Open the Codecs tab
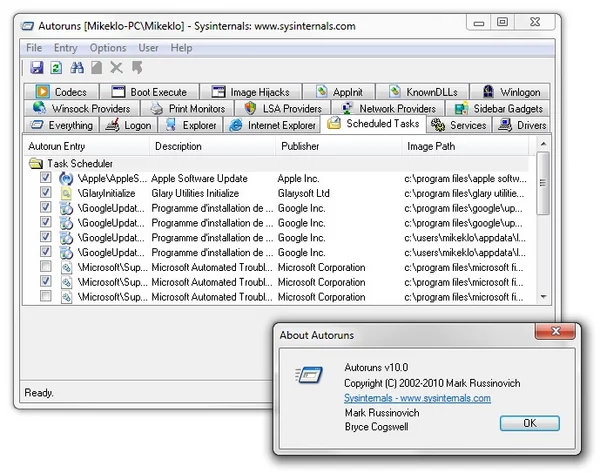This screenshot has height=473, width=600. coord(61,92)
